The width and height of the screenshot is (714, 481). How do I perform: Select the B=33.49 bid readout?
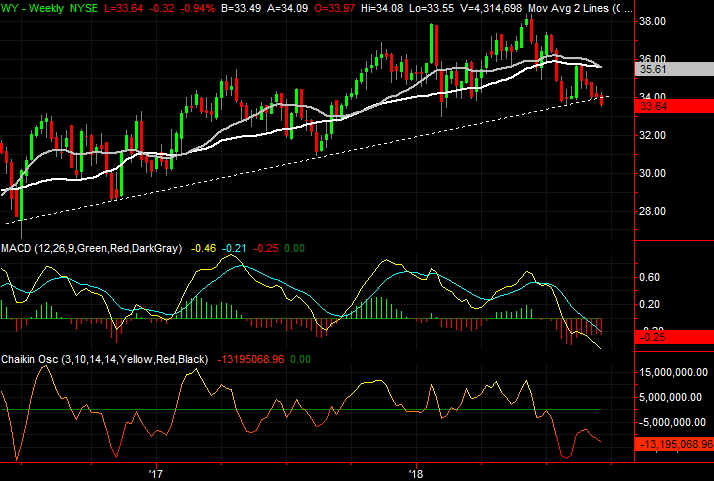[x=241, y=8]
